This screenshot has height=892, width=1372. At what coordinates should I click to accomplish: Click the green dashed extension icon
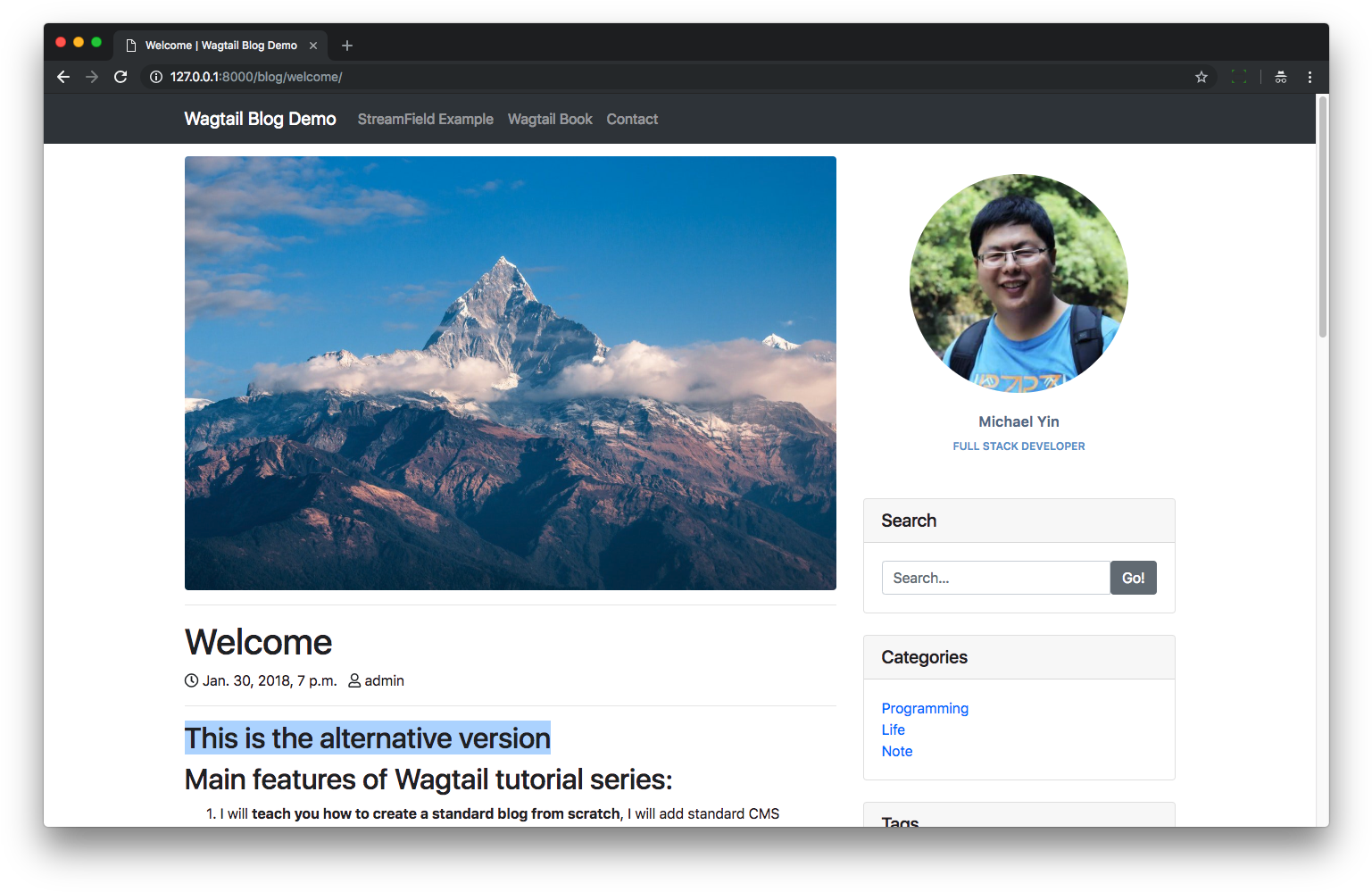click(x=1239, y=77)
